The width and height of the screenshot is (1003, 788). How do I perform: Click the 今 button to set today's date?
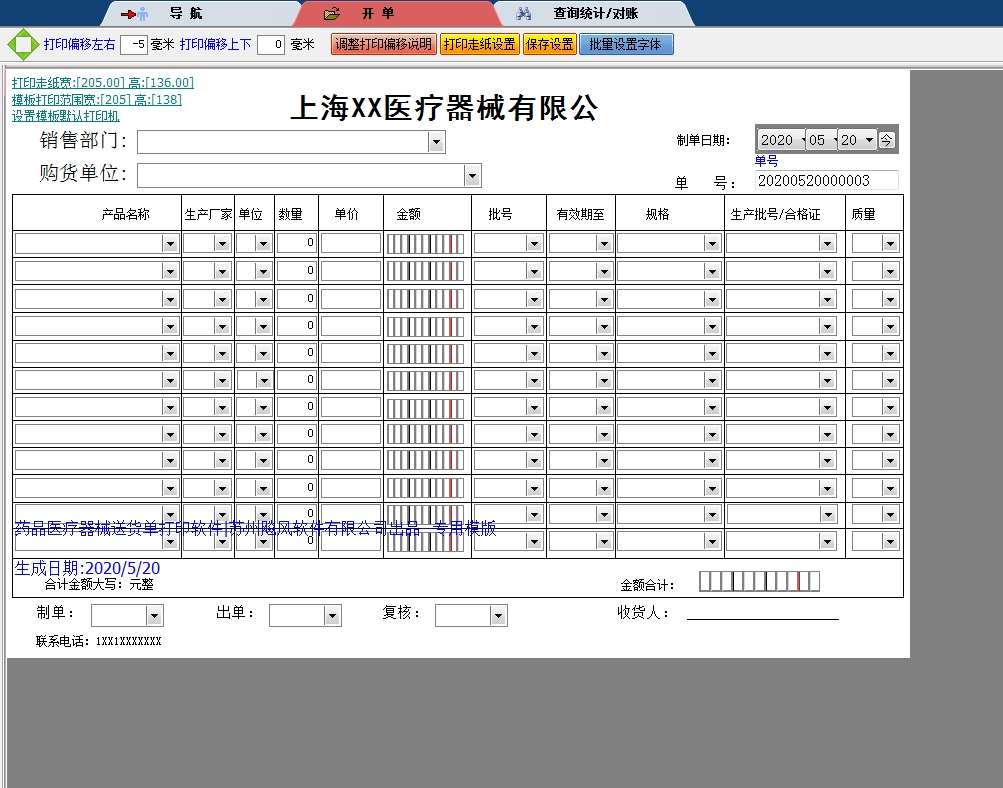click(x=886, y=140)
